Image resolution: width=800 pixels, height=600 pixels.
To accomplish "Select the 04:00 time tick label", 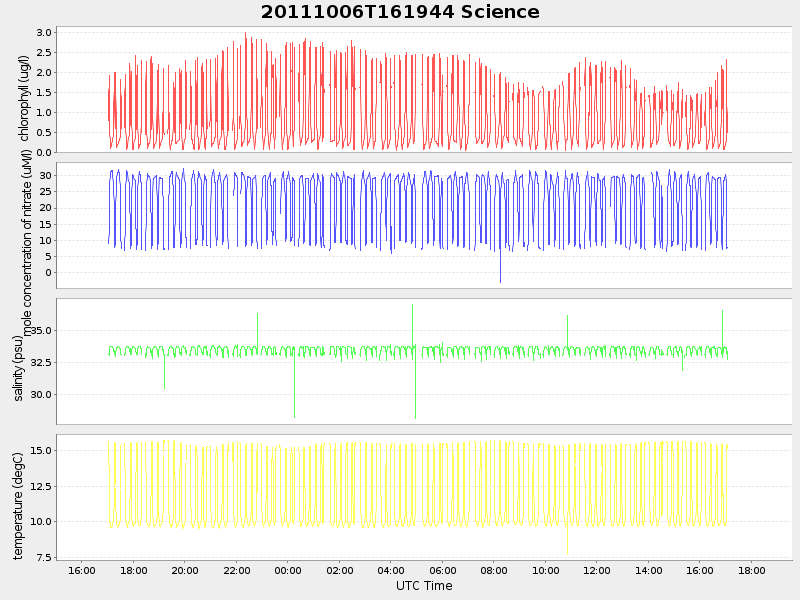I will 391,570.
